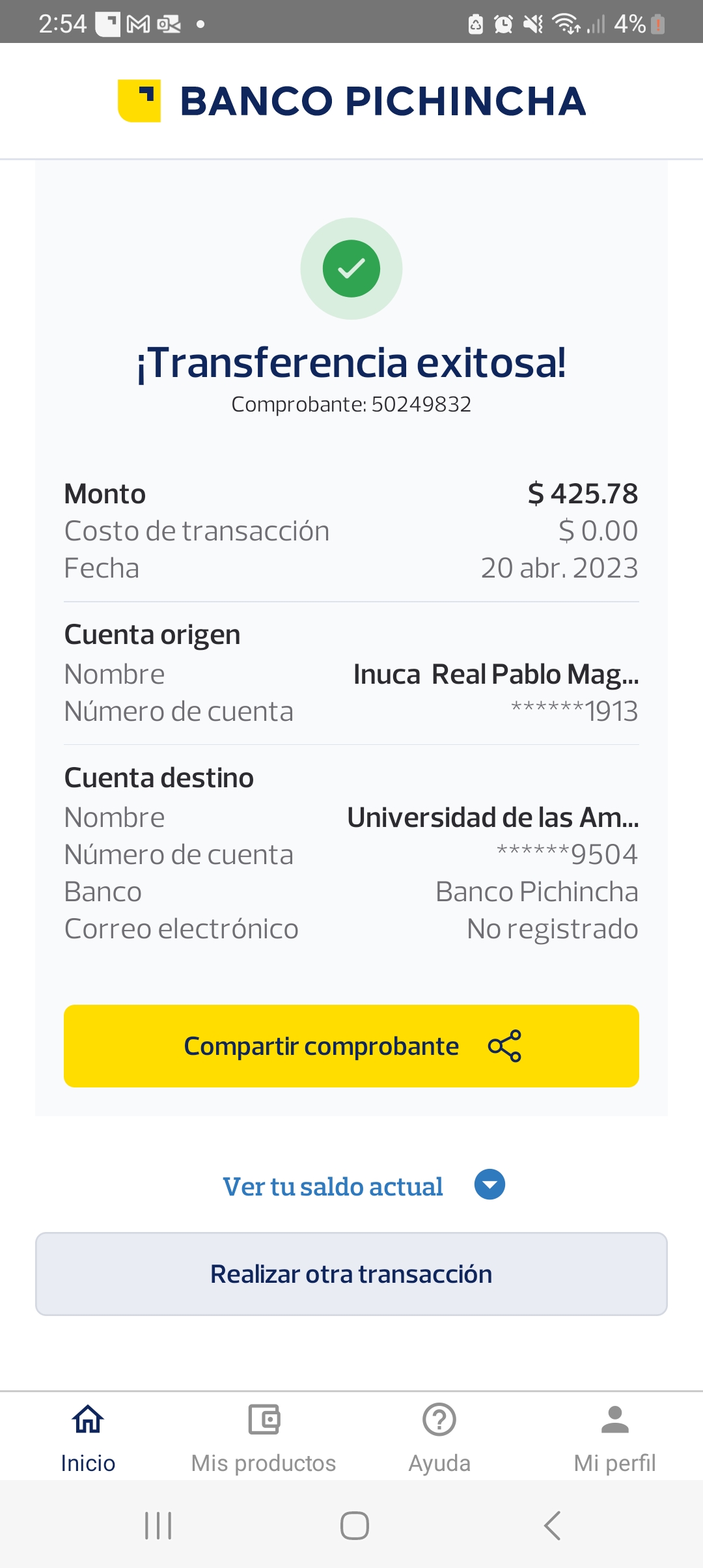Tap the share icon on the yellow button
The width and height of the screenshot is (703, 1568).
pyautogui.click(x=504, y=1046)
